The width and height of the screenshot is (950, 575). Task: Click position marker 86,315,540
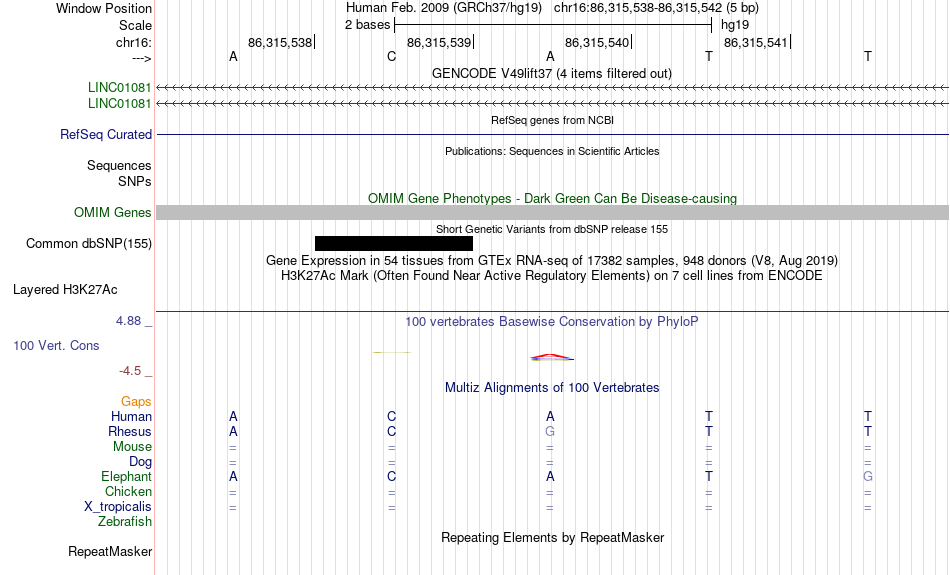pyautogui.click(x=598, y=42)
